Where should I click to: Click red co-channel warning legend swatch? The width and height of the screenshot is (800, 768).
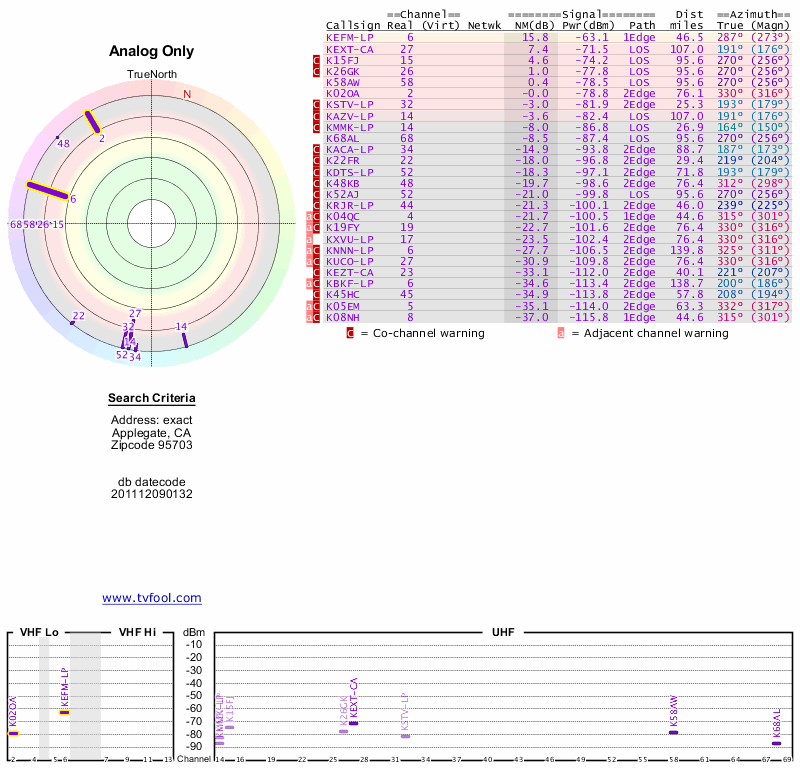[x=350, y=333]
